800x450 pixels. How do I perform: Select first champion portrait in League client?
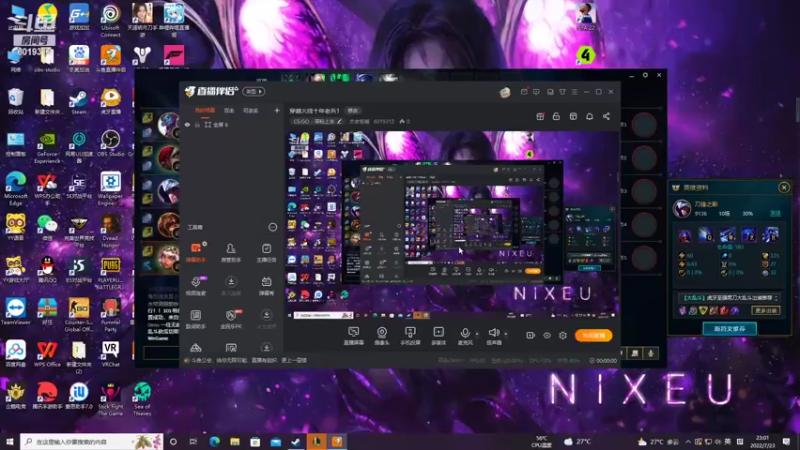coord(167,124)
